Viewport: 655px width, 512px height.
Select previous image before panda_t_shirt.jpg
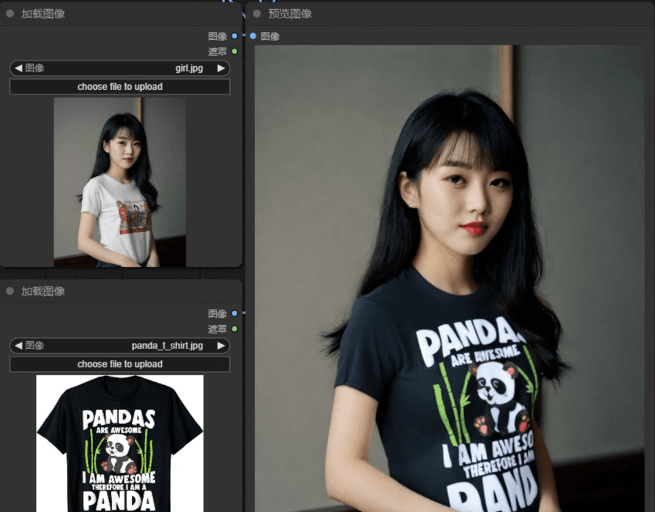[18, 345]
